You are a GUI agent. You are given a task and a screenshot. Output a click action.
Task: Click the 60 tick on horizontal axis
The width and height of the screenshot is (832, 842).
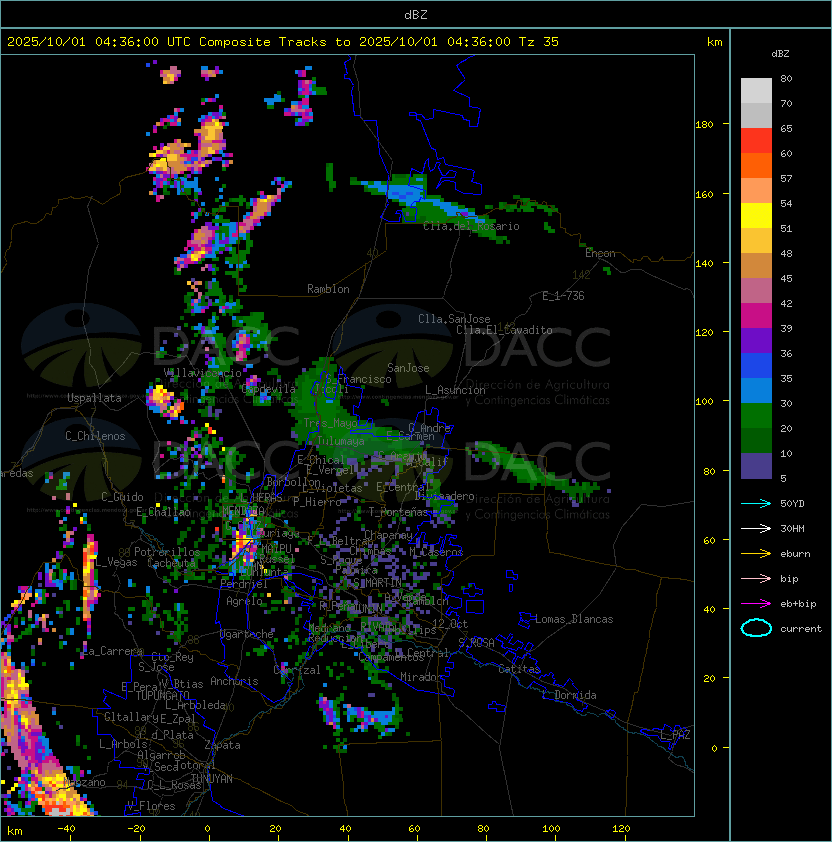click(x=414, y=829)
